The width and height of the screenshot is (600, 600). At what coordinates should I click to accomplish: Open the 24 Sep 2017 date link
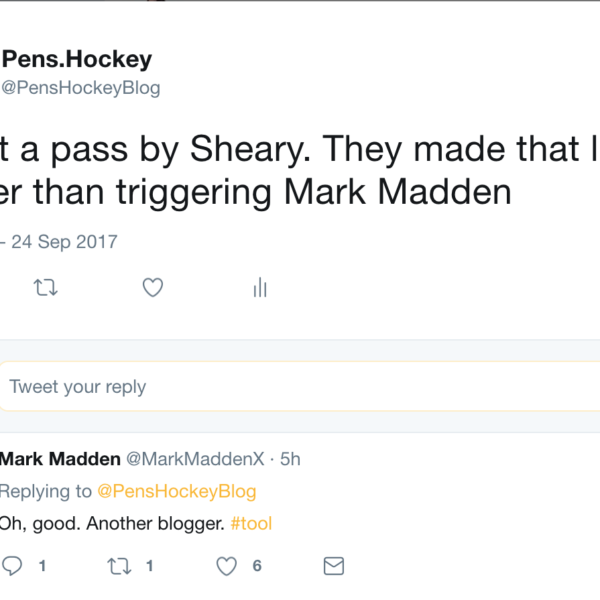coord(73,241)
